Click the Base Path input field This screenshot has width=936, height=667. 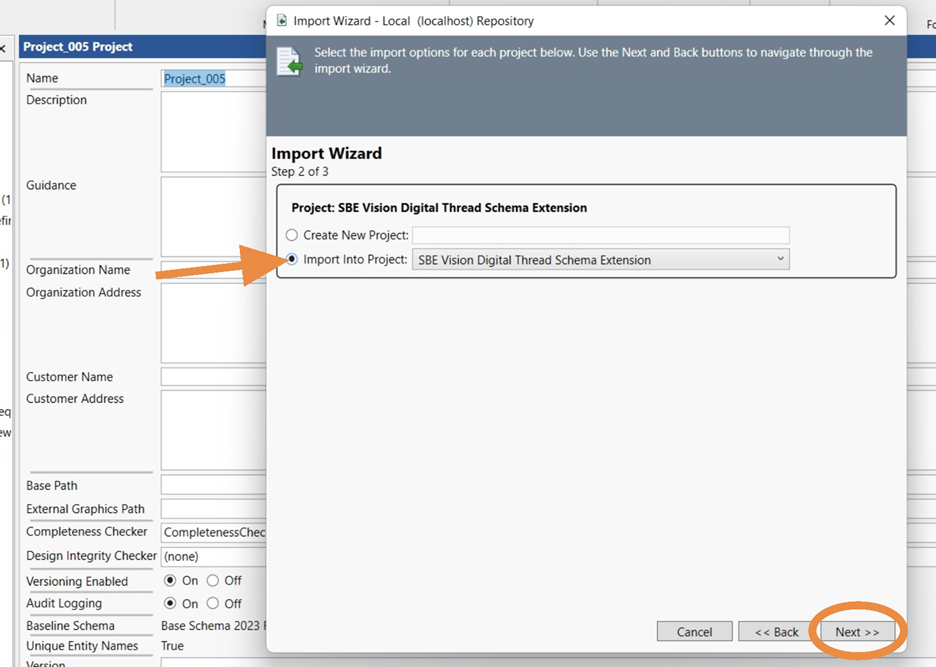[212, 486]
